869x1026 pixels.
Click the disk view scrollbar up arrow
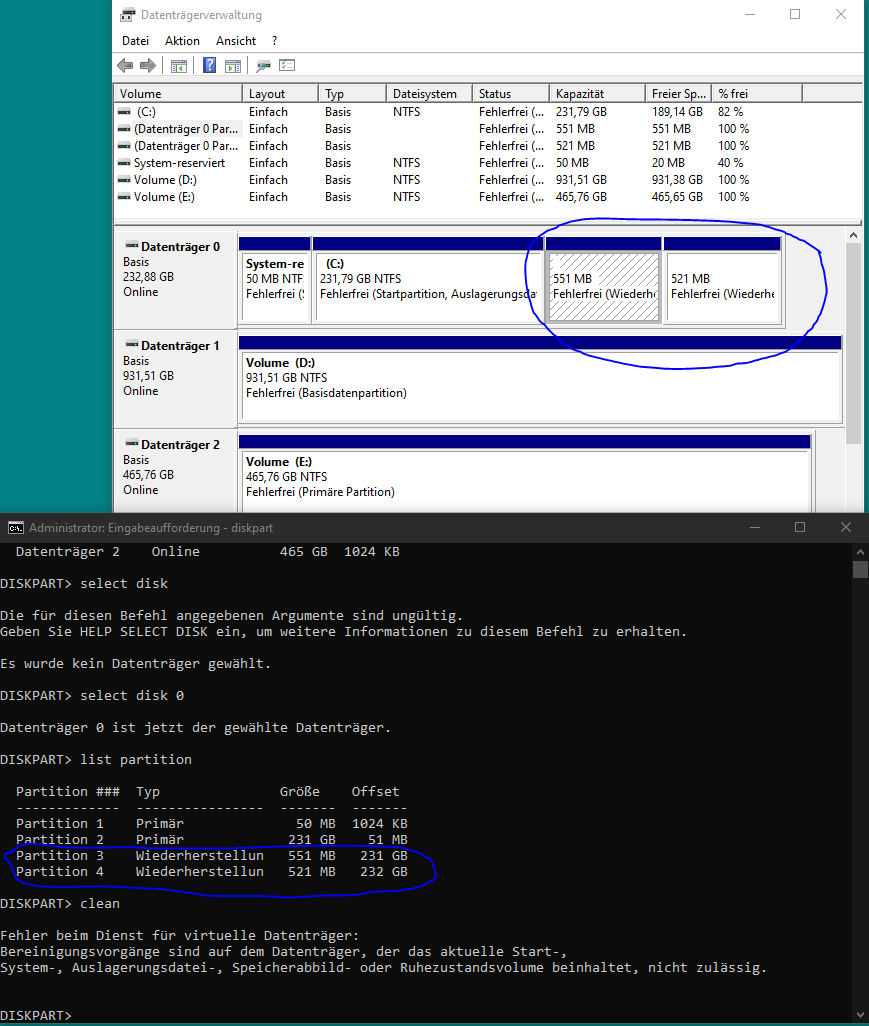(x=853, y=235)
